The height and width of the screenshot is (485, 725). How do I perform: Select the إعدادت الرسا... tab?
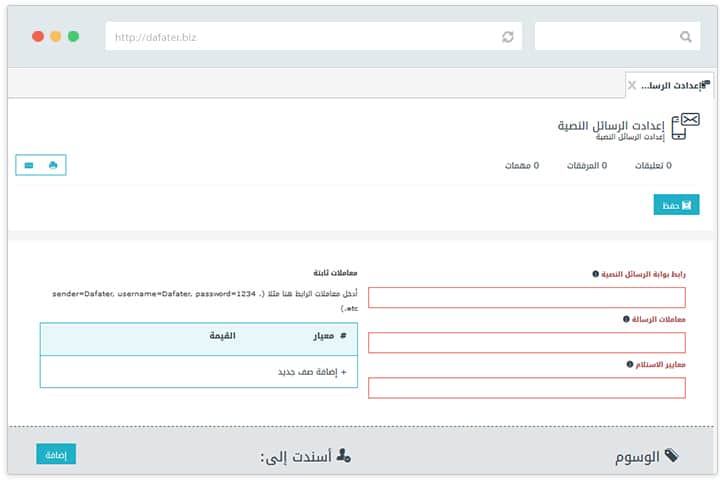click(669, 85)
